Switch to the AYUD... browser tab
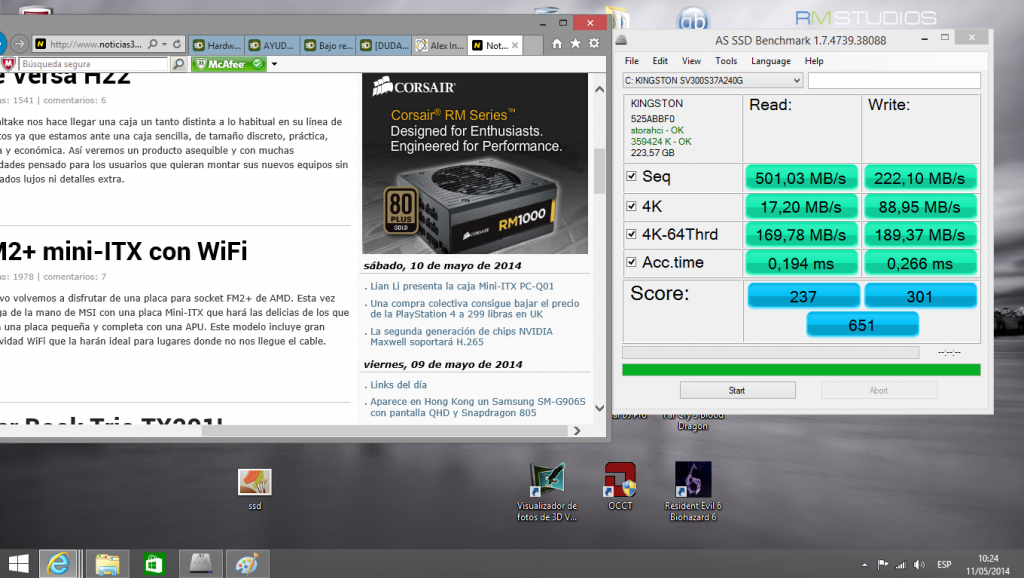Image resolution: width=1024 pixels, height=578 pixels. [x=272, y=45]
